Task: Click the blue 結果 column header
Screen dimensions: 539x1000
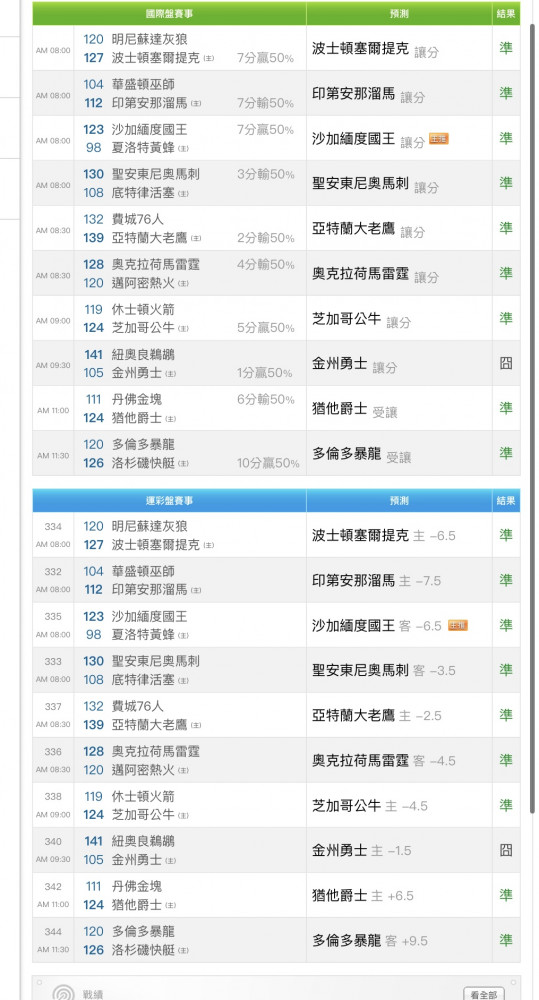Action: (506, 501)
